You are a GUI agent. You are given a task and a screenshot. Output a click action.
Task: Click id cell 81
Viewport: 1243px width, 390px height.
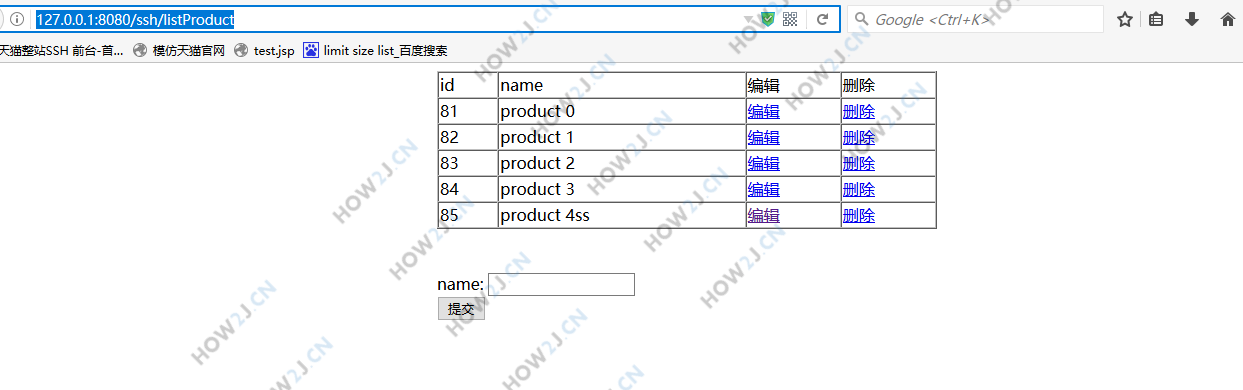(x=468, y=111)
